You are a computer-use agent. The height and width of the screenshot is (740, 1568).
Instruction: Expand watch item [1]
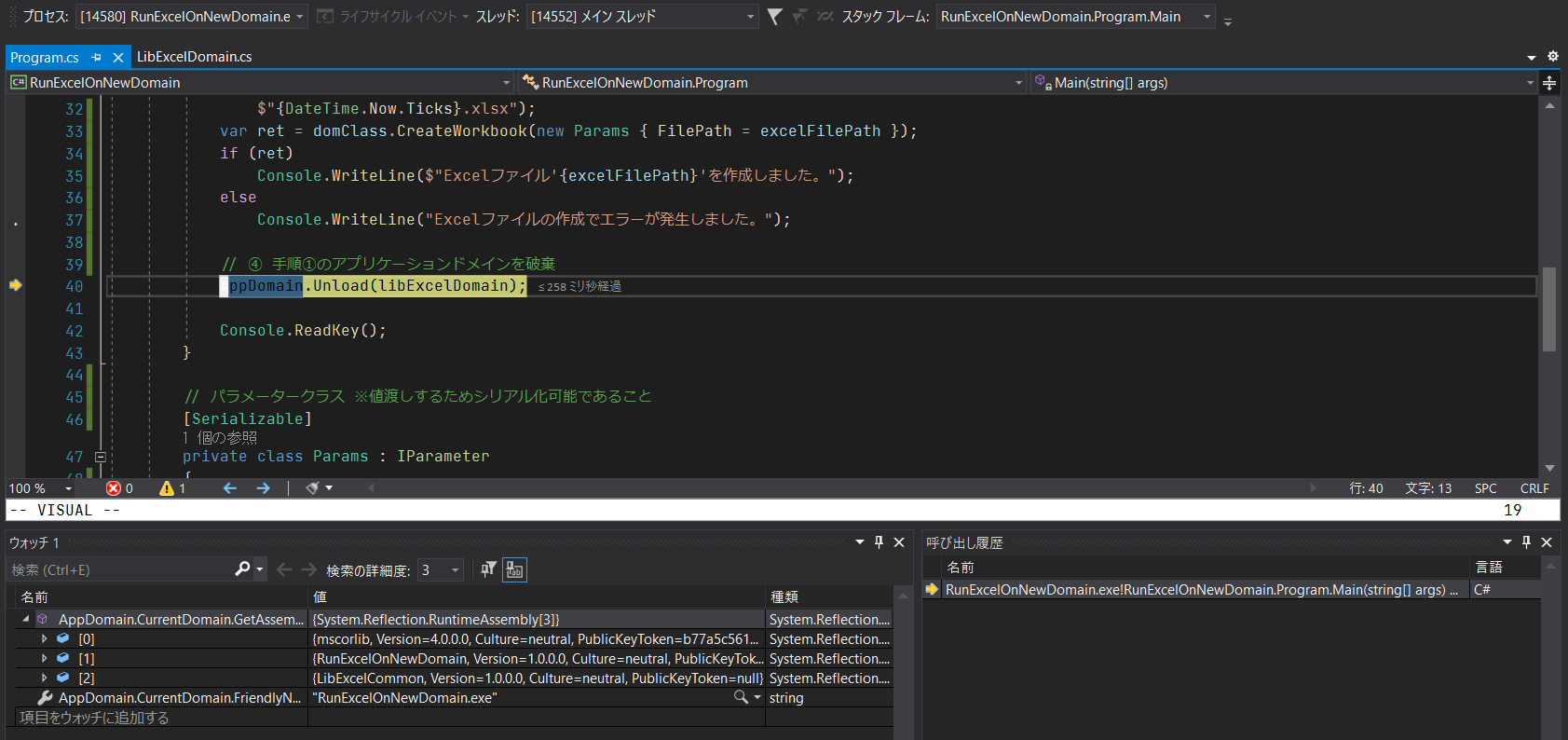pos(44,659)
